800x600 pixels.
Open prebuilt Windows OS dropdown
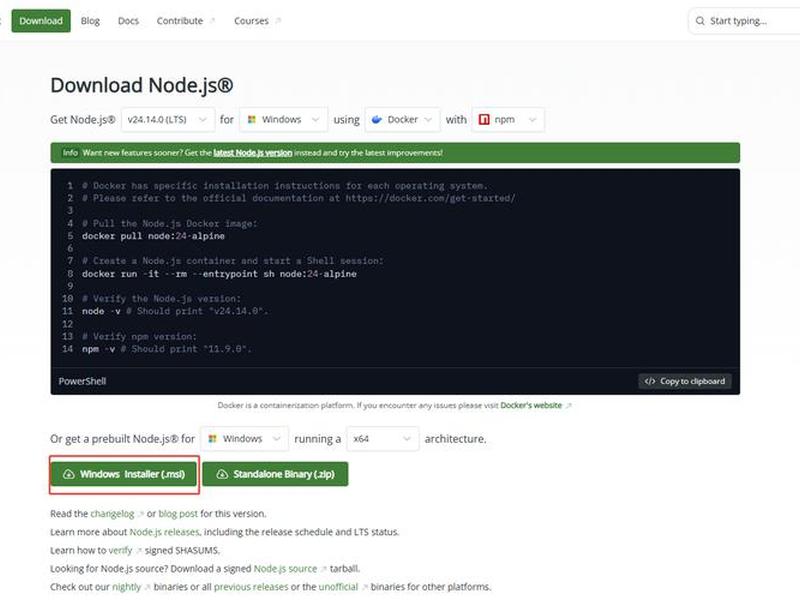pyautogui.click(x=245, y=439)
